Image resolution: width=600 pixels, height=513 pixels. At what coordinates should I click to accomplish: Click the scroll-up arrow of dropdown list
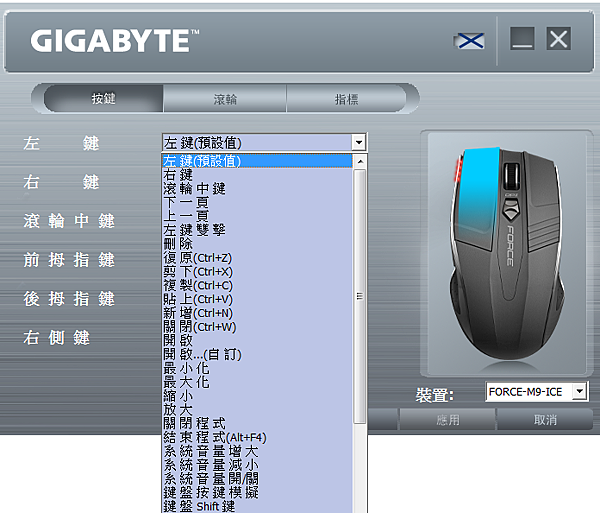click(x=360, y=162)
